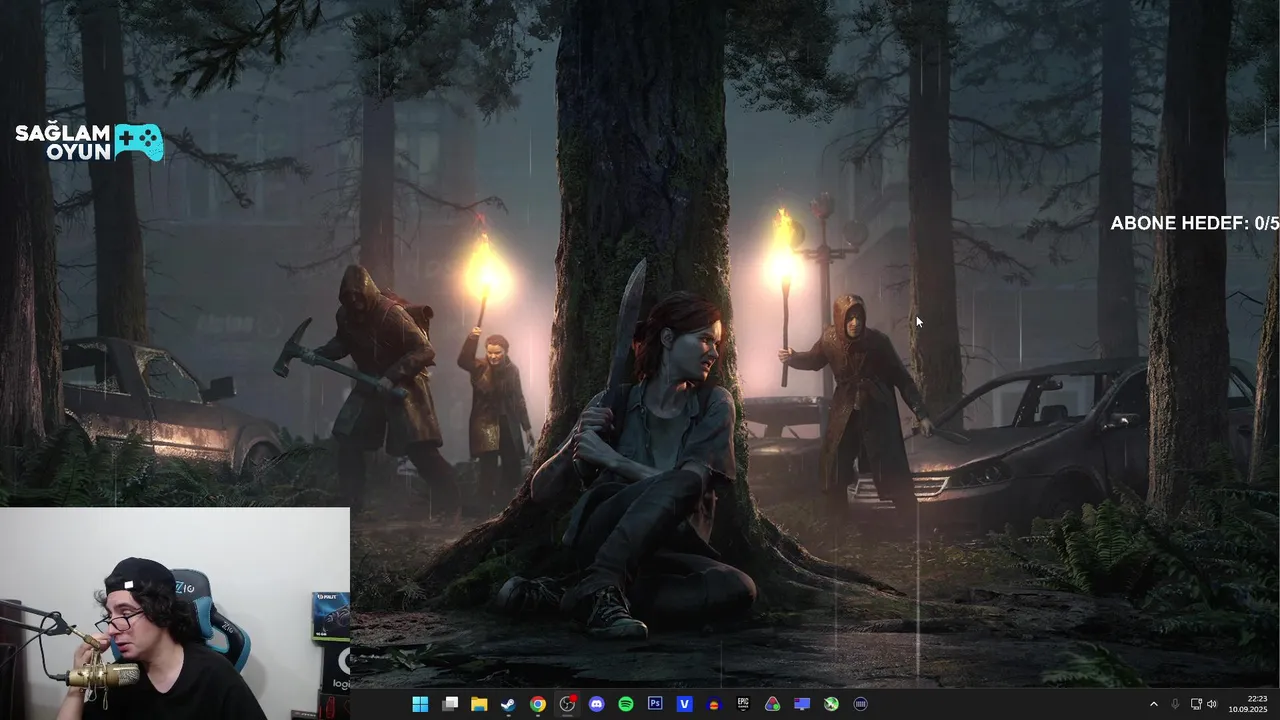This screenshot has width=1280, height=720.
Task: Open the blue V app on taskbar
Action: pyautogui.click(x=685, y=704)
